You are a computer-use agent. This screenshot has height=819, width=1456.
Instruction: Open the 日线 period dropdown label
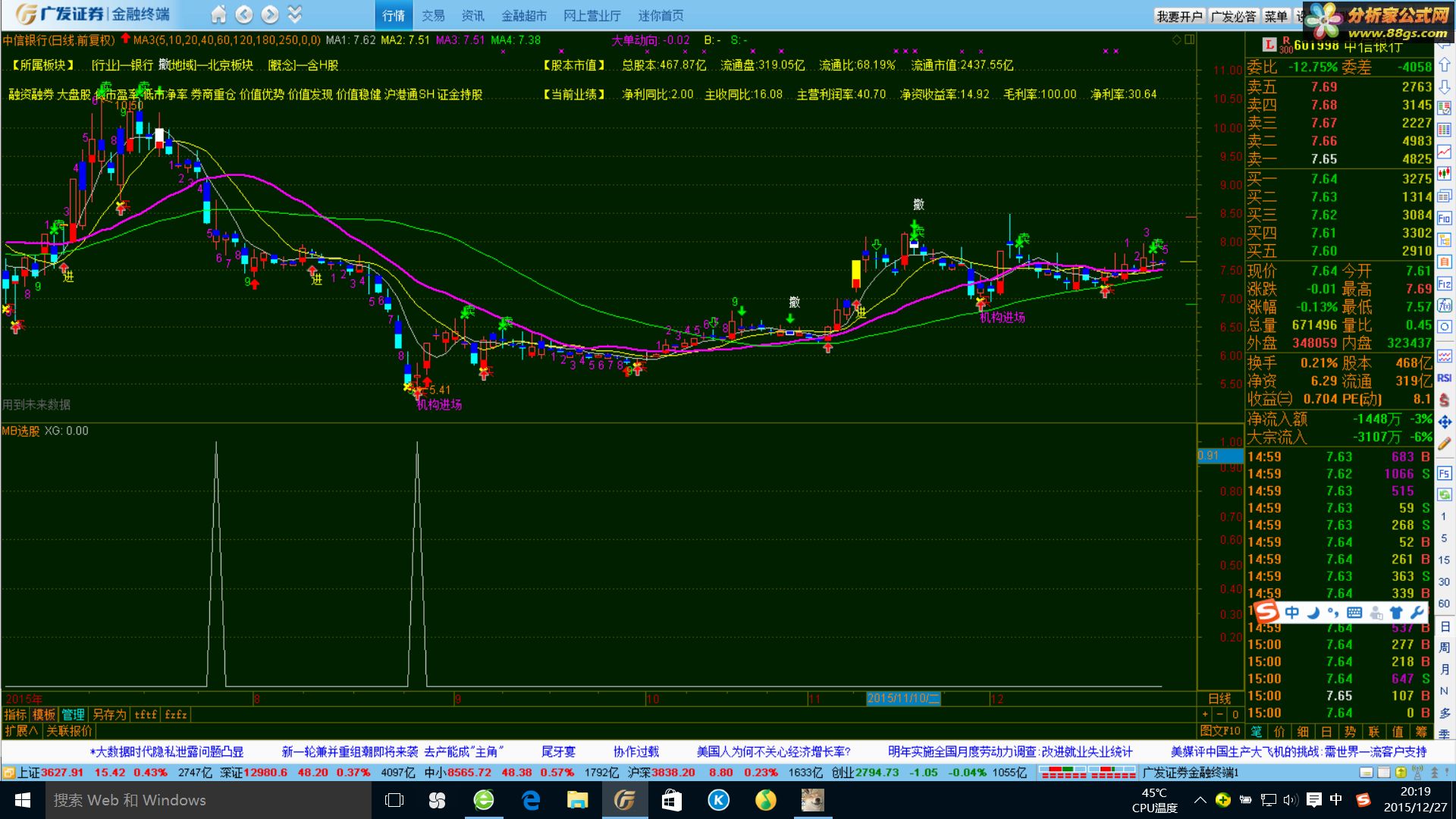click(x=1219, y=698)
